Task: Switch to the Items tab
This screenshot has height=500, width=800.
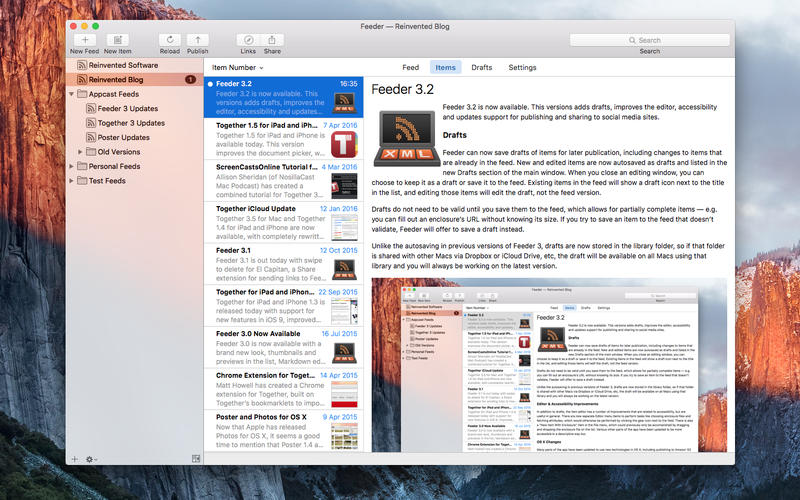Action: 445,67
